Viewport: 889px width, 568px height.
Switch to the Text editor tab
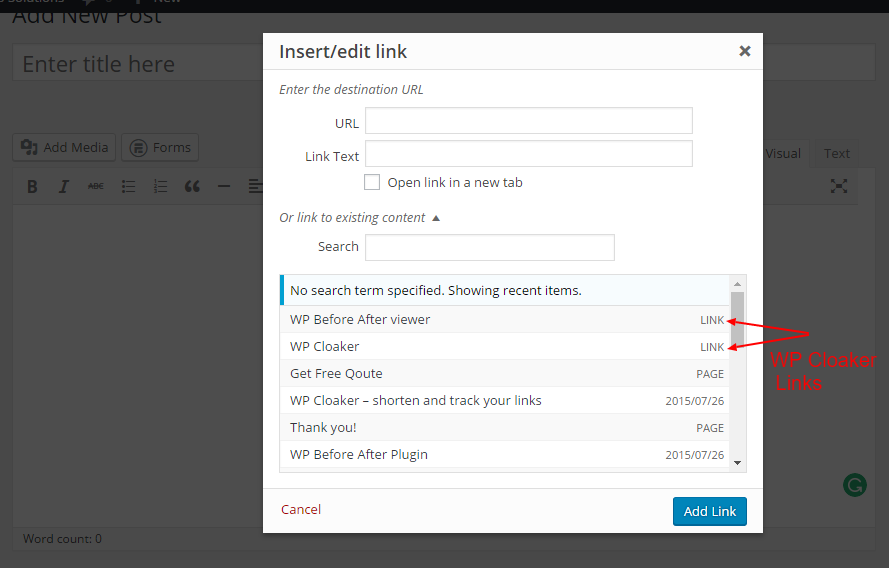point(836,153)
